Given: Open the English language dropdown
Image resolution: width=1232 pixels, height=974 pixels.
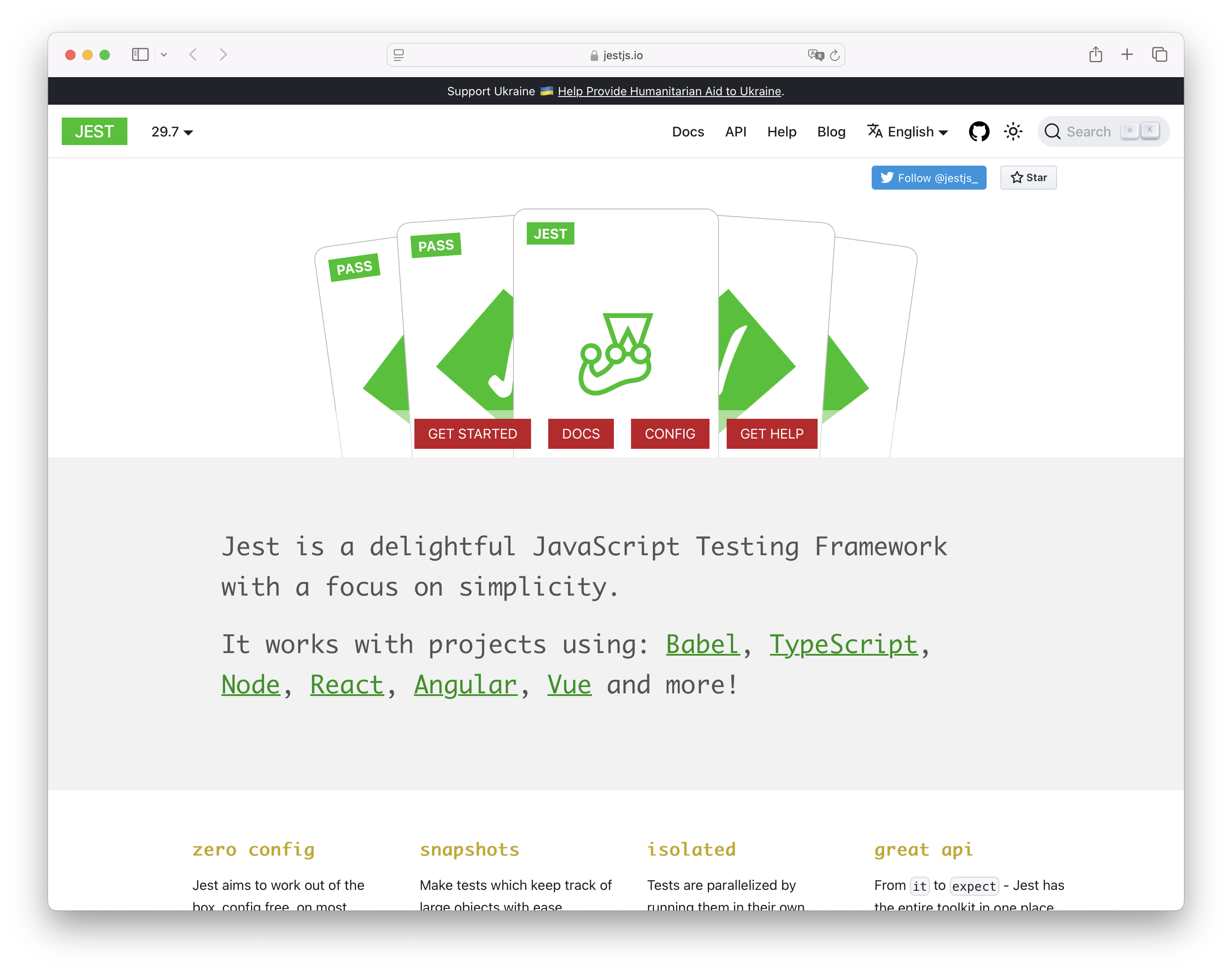Looking at the screenshot, I should point(908,132).
